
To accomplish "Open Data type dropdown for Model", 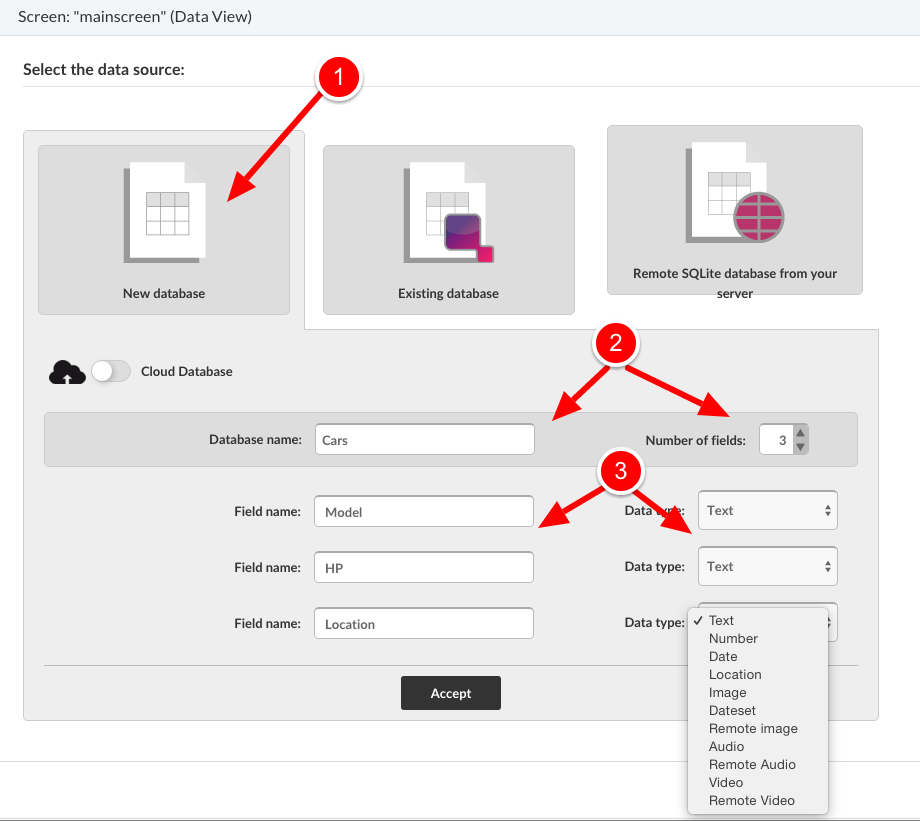I will click(x=767, y=510).
